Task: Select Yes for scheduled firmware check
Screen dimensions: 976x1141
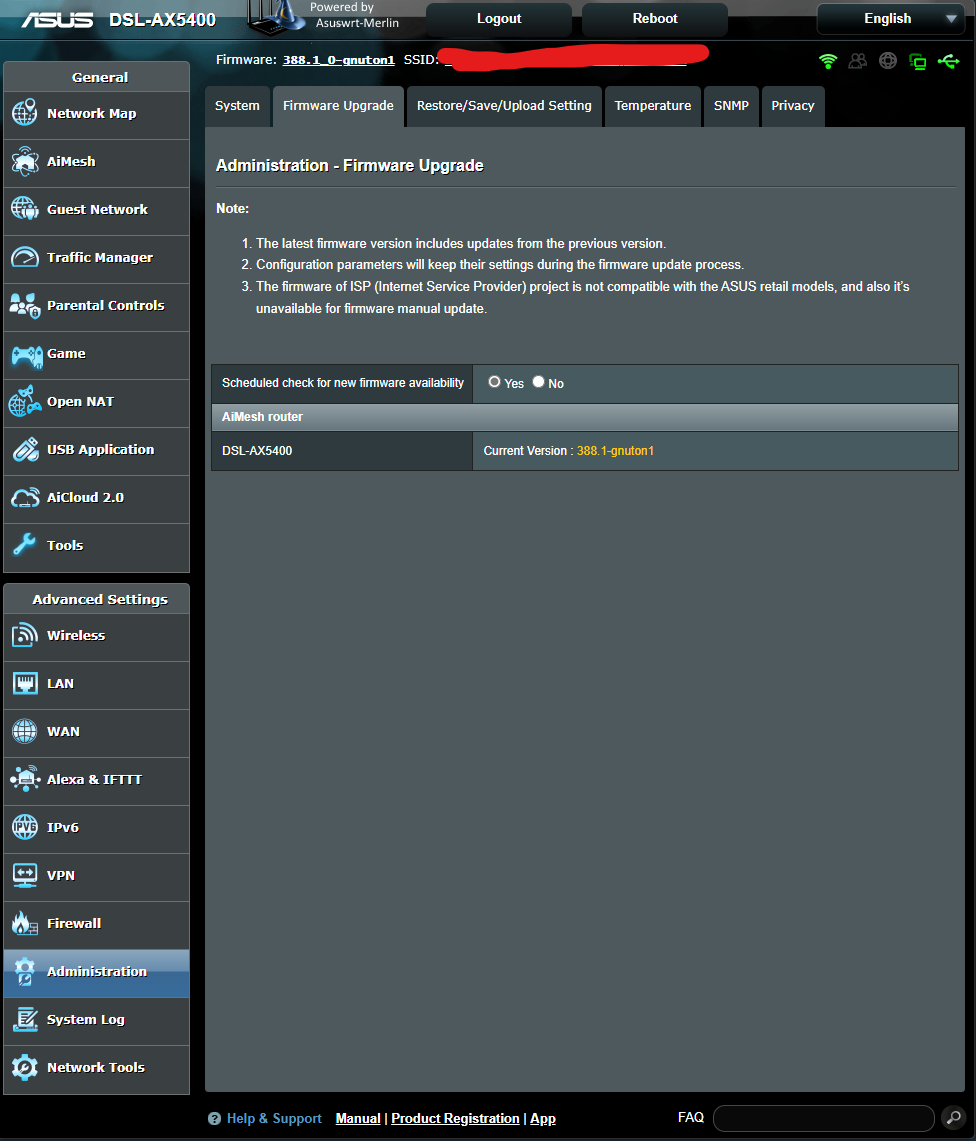Action: click(x=494, y=382)
